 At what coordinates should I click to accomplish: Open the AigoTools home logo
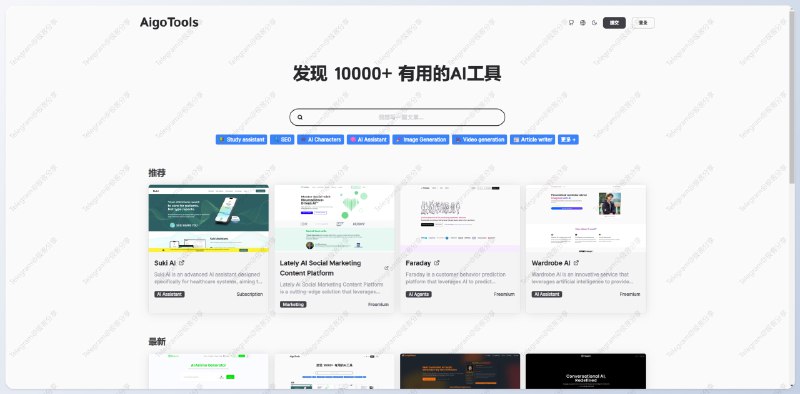[x=169, y=22]
